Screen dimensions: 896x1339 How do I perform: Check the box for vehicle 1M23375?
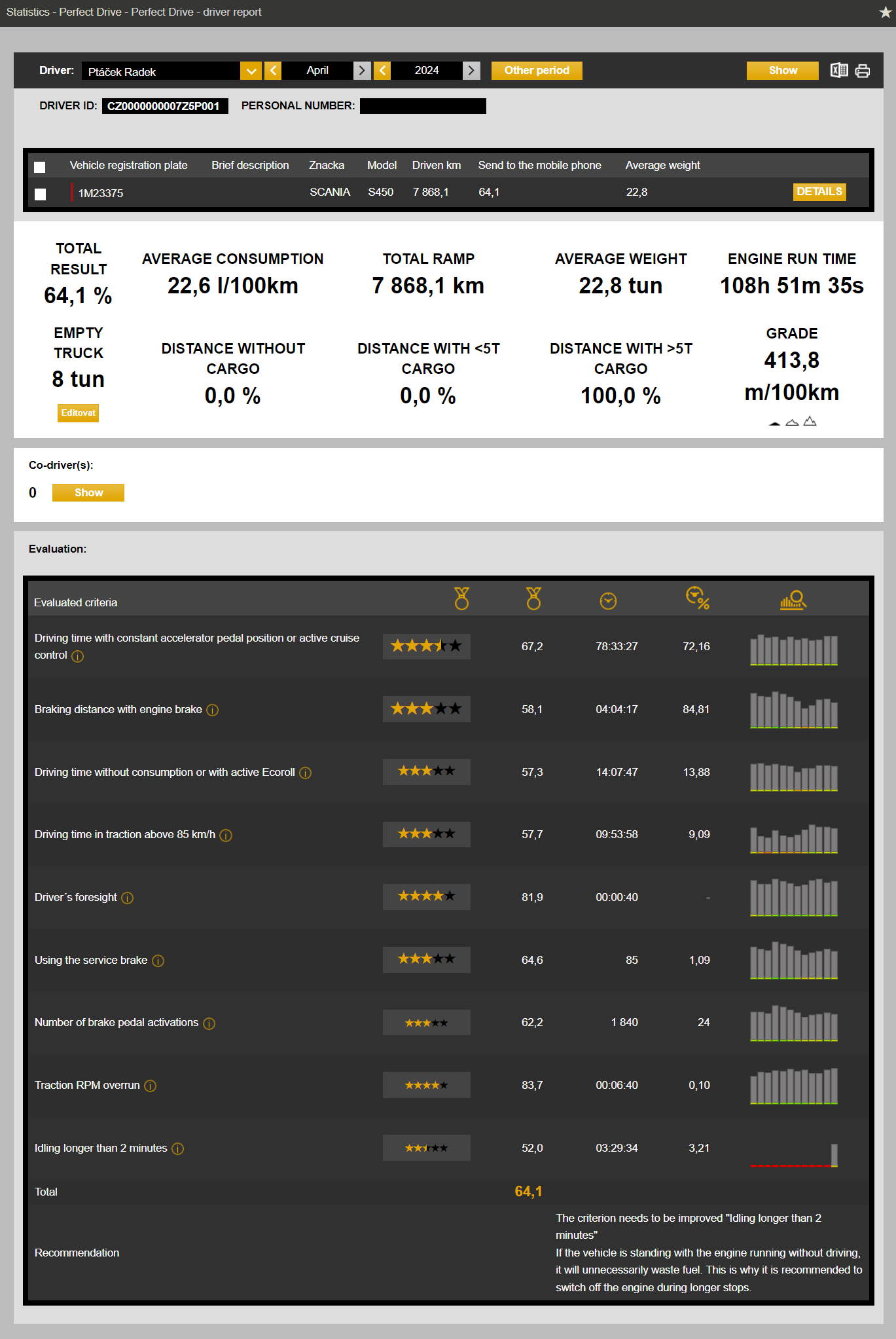[x=40, y=194]
